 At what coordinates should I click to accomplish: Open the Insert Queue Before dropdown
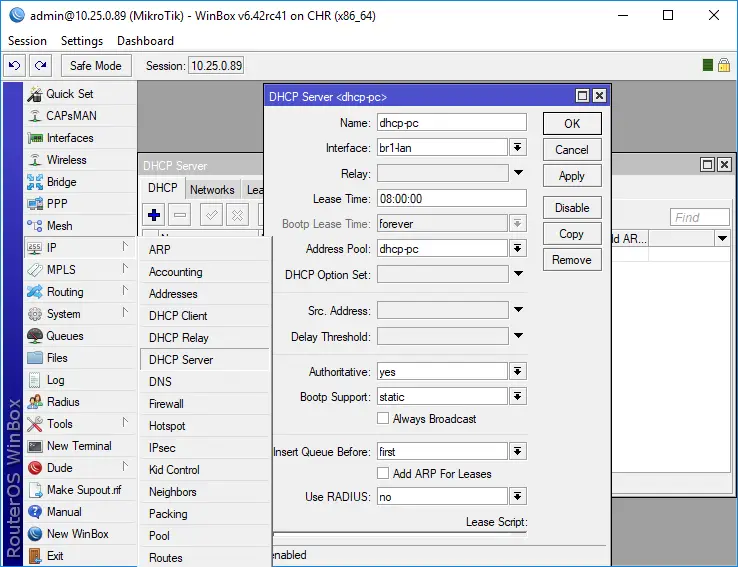pyautogui.click(x=517, y=451)
